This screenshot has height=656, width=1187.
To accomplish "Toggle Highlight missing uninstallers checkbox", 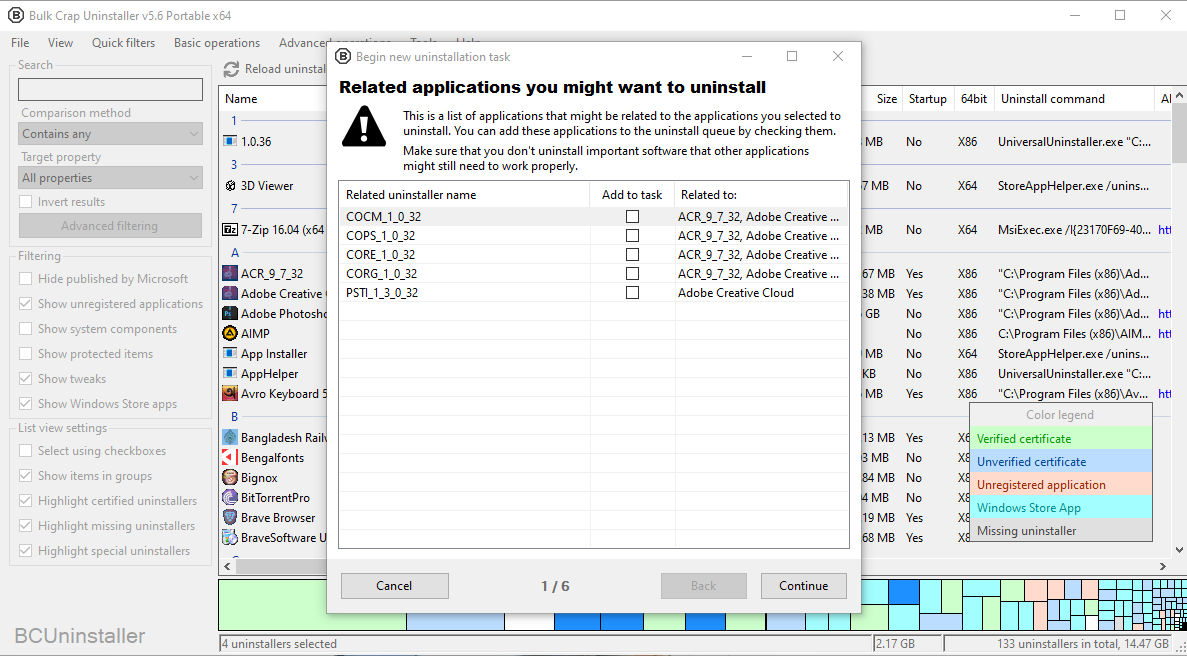I will click(26, 525).
